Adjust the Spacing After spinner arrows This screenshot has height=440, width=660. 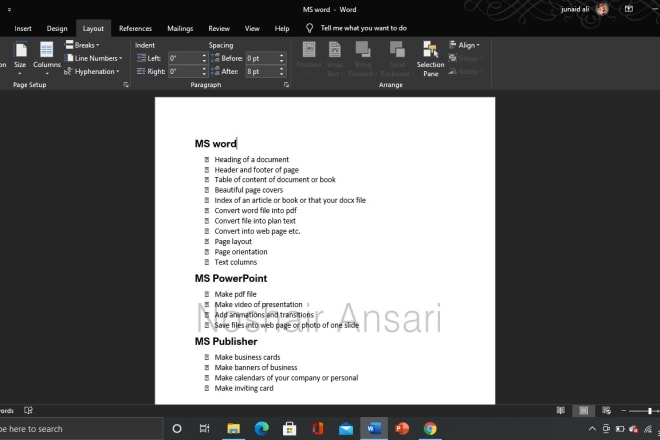point(282,72)
